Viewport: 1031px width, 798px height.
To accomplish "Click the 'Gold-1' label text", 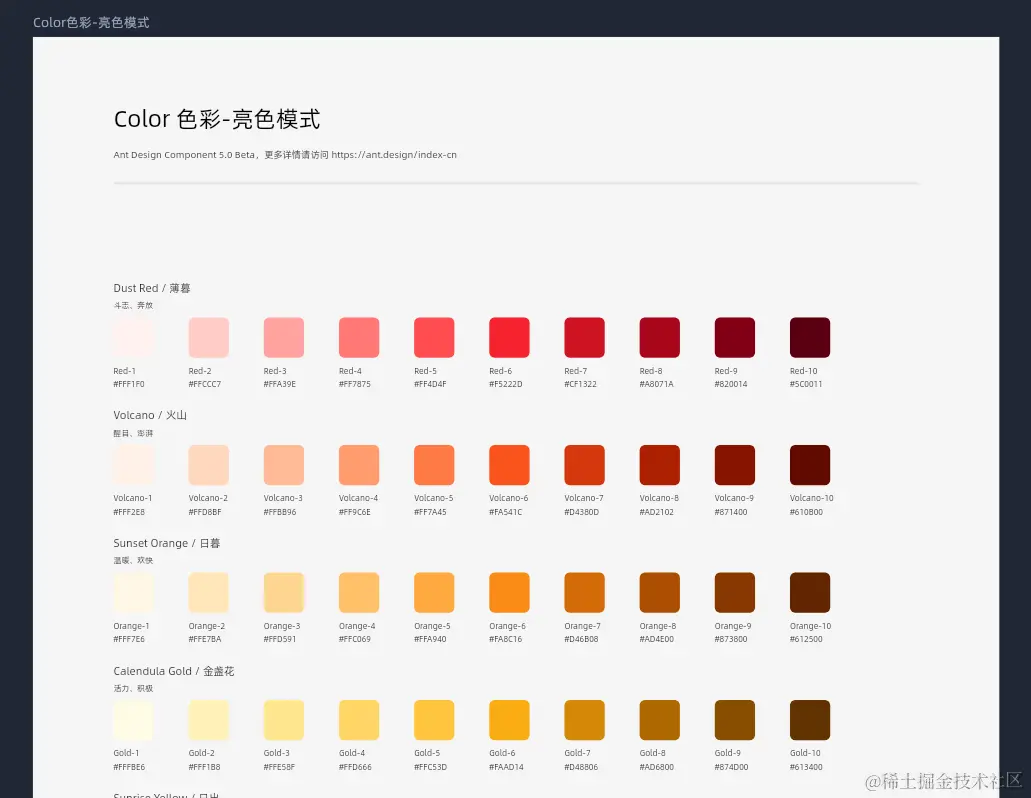I will point(126,753).
